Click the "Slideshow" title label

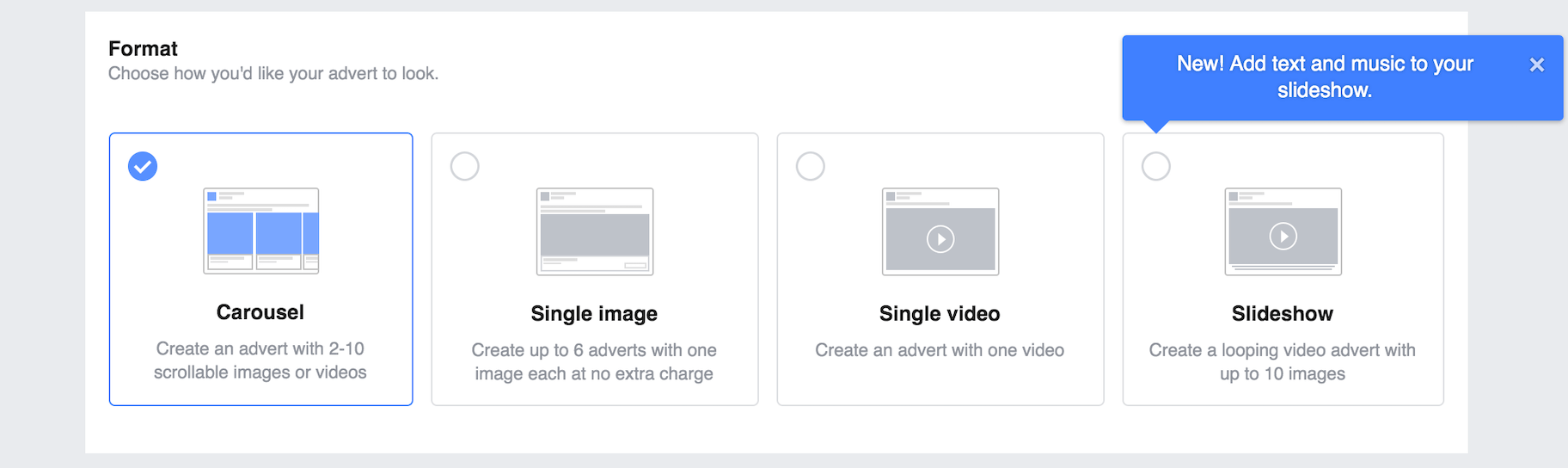point(1283,314)
